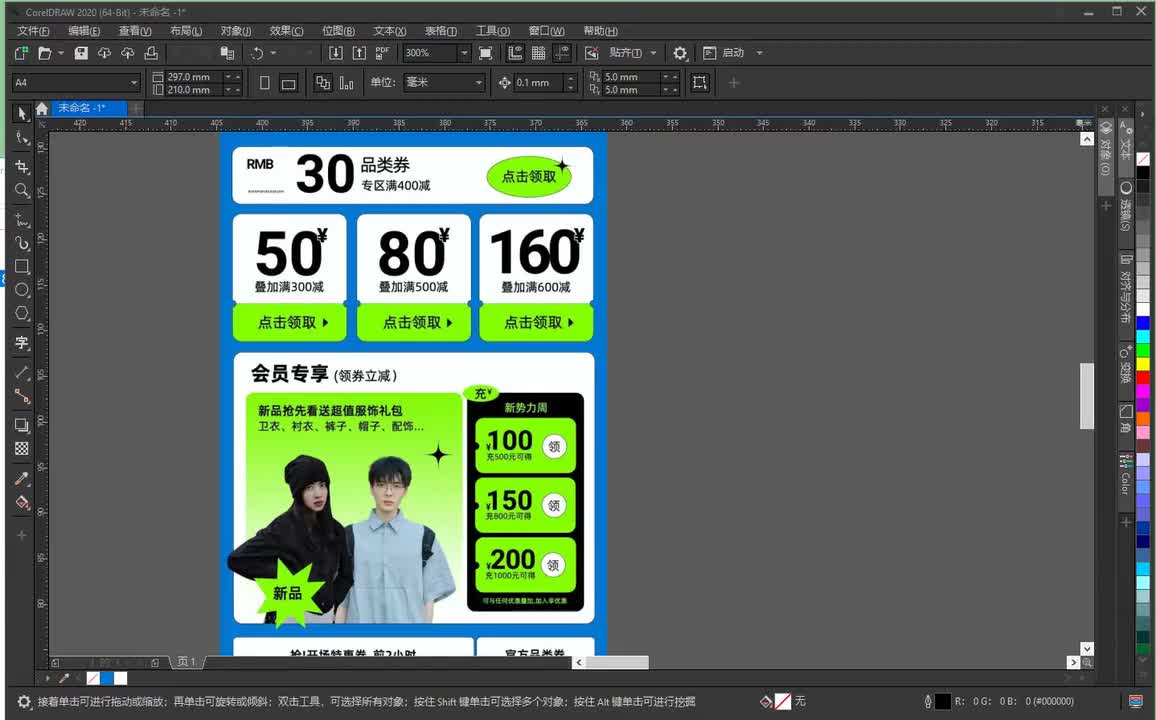Open the 编辑(E) menu
This screenshot has width=1156, height=720.
pyautogui.click(x=84, y=31)
